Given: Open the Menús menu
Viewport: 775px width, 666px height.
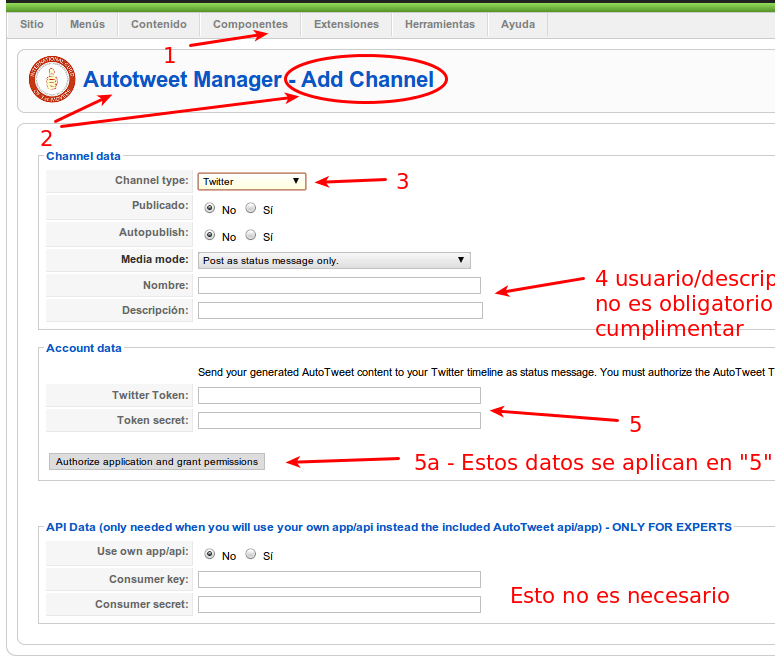Looking at the screenshot, I should pos(87,24).
